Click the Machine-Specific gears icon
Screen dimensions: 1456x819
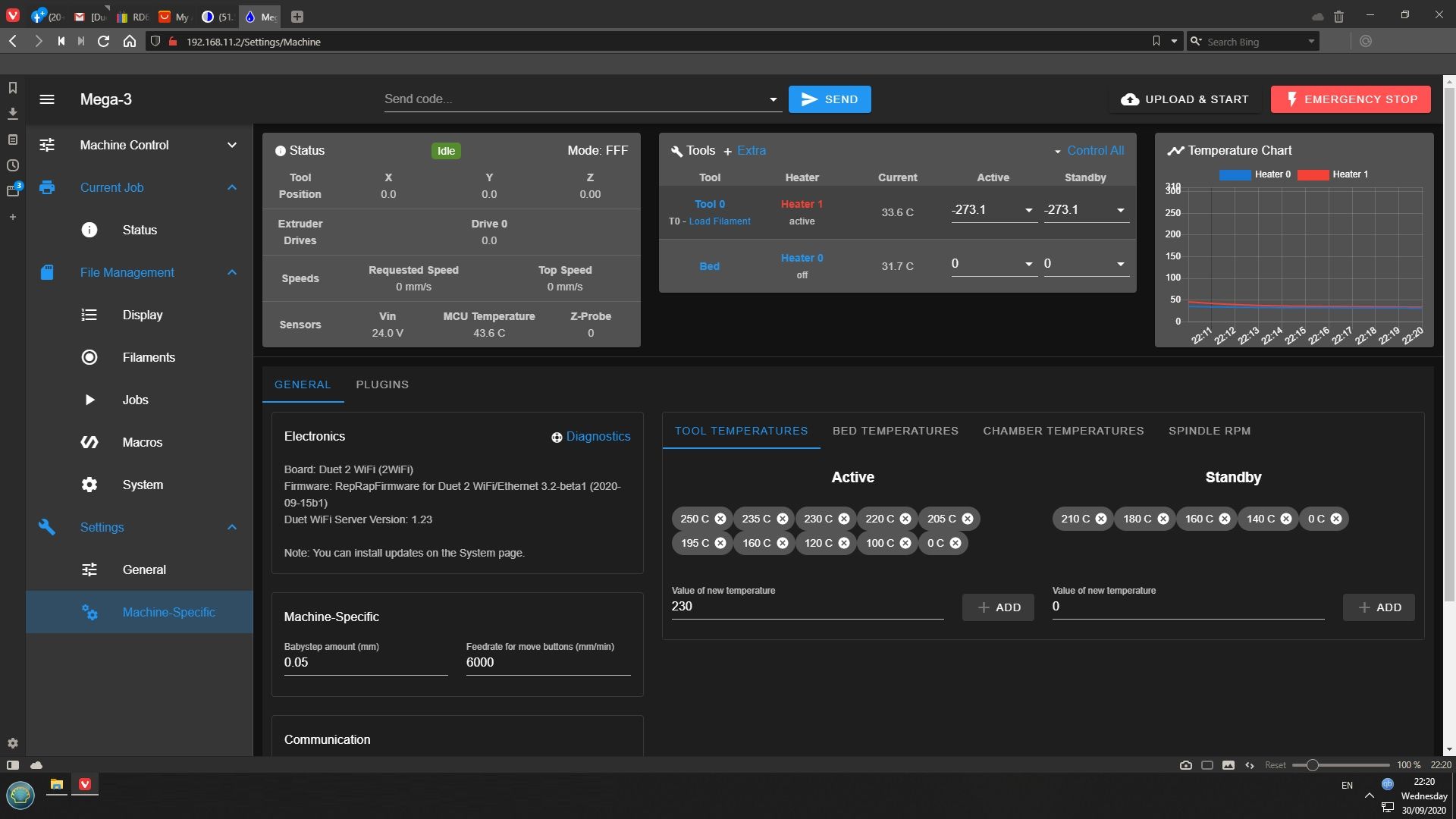point(89,612)
